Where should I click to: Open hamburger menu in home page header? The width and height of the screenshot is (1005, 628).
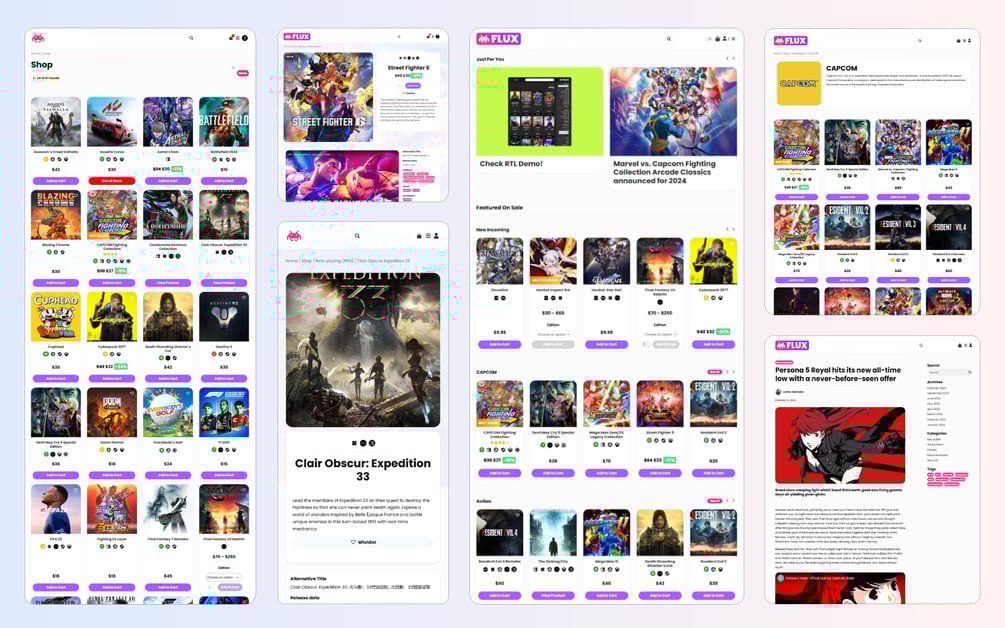point(733,38)
